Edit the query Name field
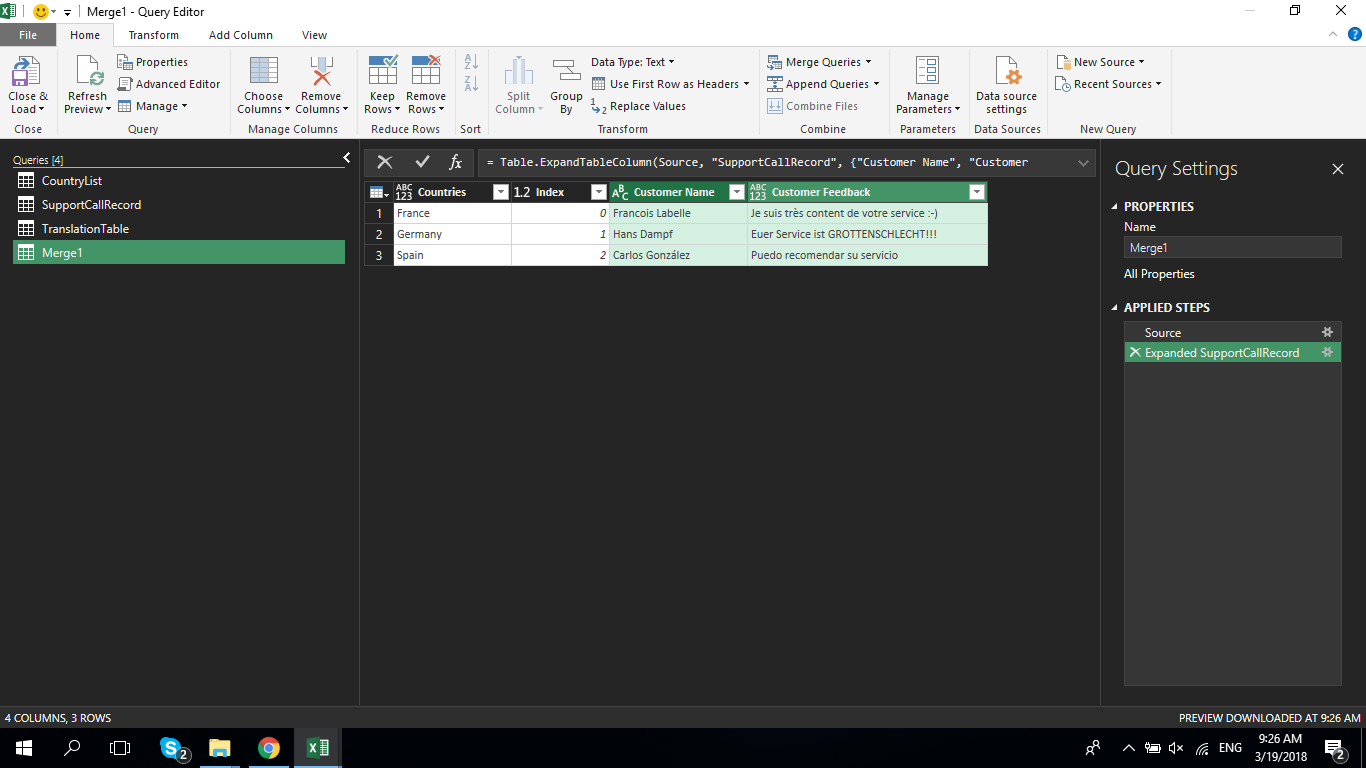The image size is (1366, 768). (1232, 247)
